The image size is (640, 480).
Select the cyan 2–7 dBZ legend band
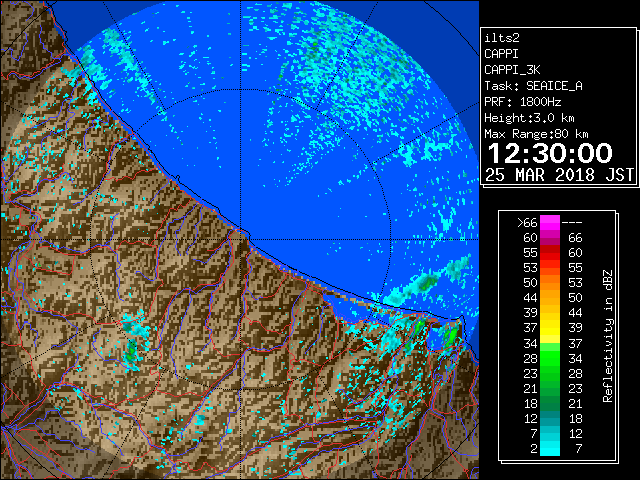point(550,449)
